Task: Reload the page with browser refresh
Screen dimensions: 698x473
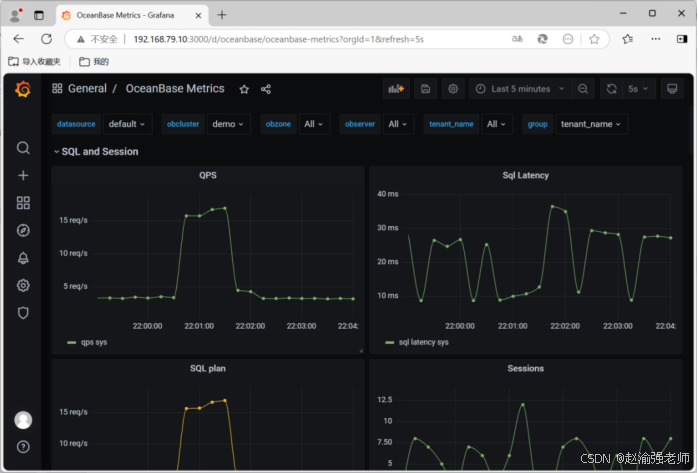Action: [x=46, y=39]
